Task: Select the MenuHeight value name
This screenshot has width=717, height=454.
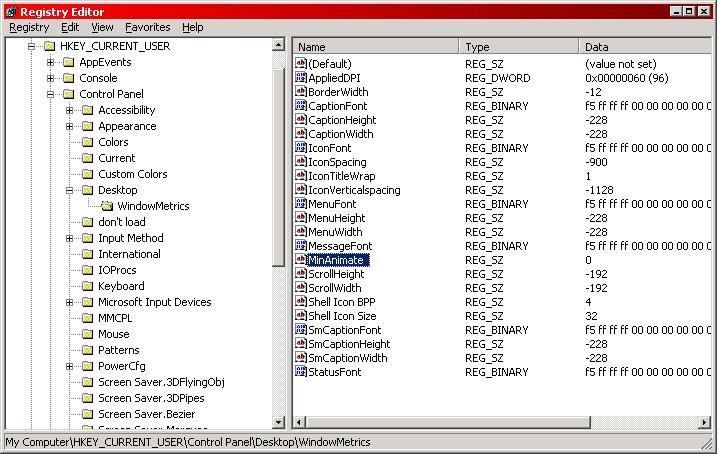Action: 337,218
